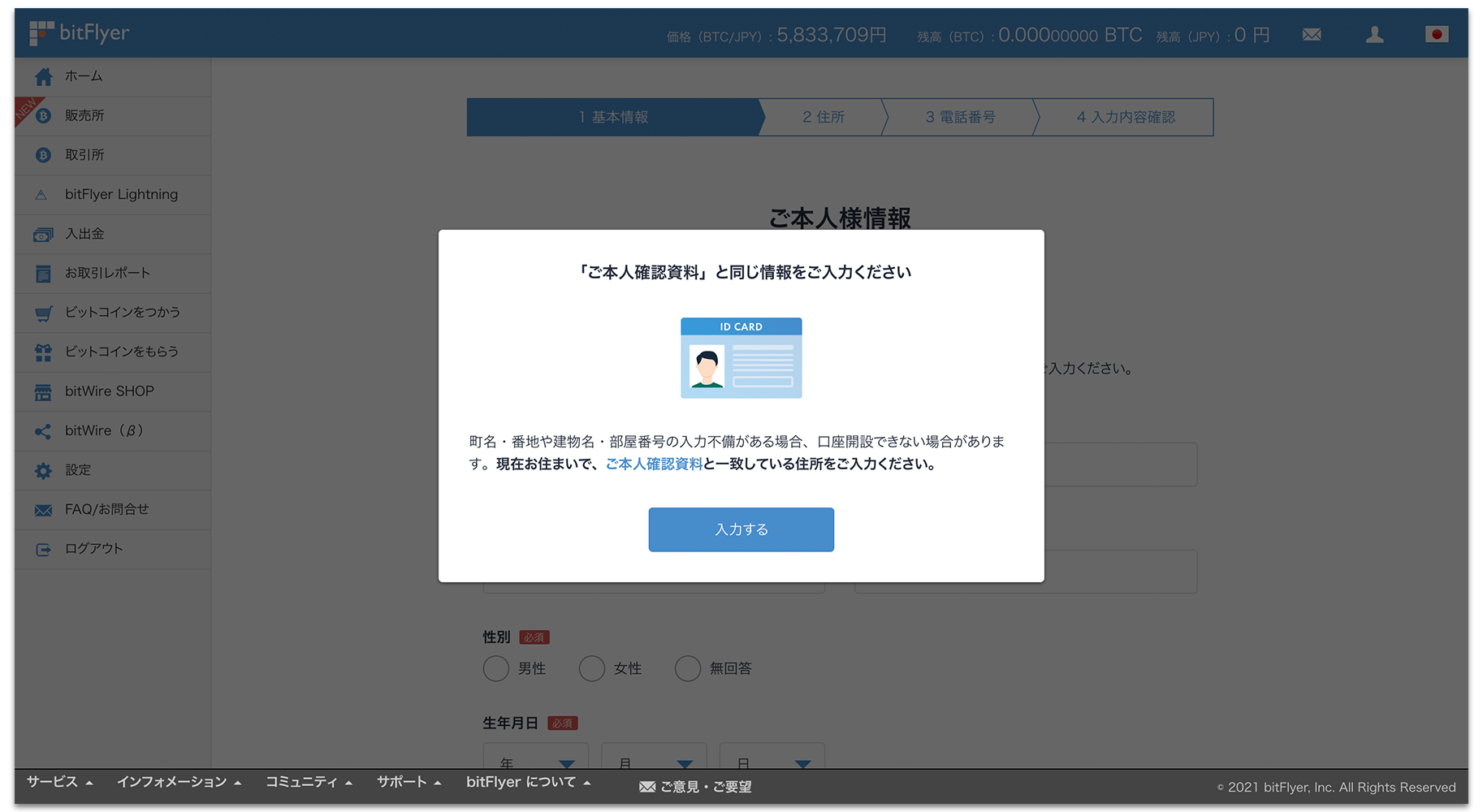The width and height of the screenshot is (1483, 812).
Task: Select the 男性 gender radio button
Action: coord(496,668)
